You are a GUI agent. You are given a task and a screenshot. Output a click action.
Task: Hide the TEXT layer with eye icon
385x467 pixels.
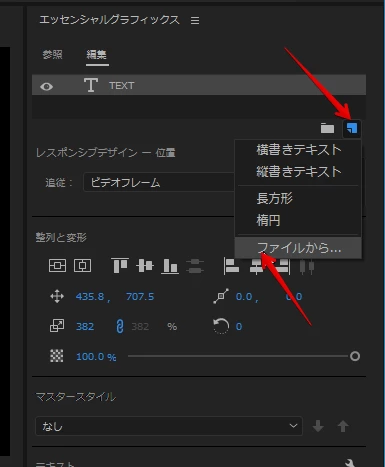(46, 87)
